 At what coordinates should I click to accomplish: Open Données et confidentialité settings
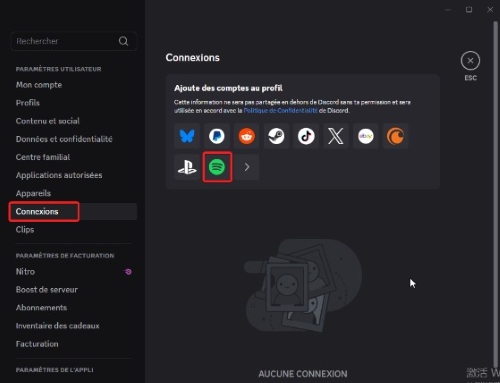coord(64,139)
